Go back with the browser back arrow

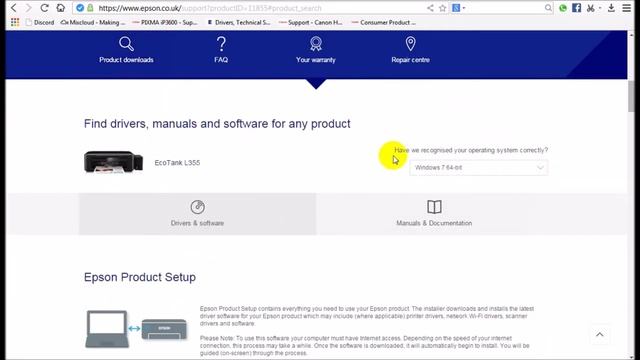coord(13,8)
